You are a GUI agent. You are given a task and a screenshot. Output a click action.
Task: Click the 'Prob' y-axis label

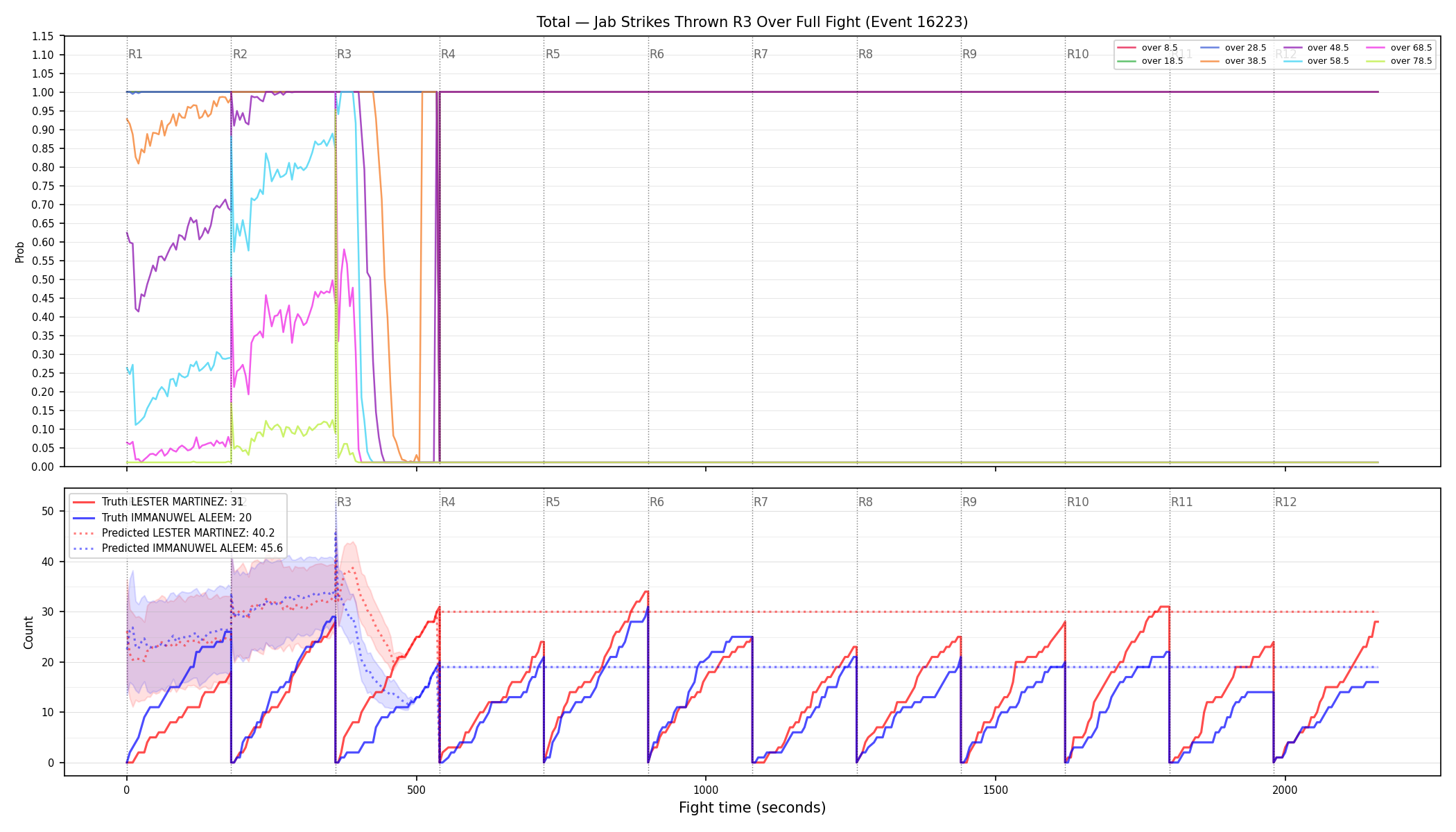pos(20,252)
